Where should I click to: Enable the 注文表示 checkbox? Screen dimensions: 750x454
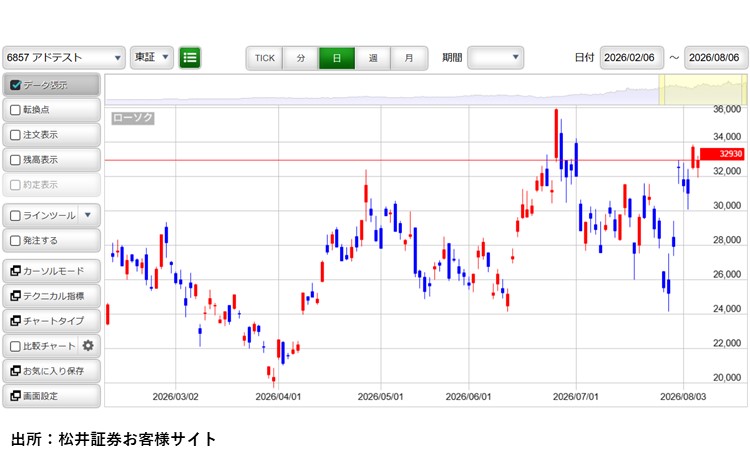(x=15, y=135)
